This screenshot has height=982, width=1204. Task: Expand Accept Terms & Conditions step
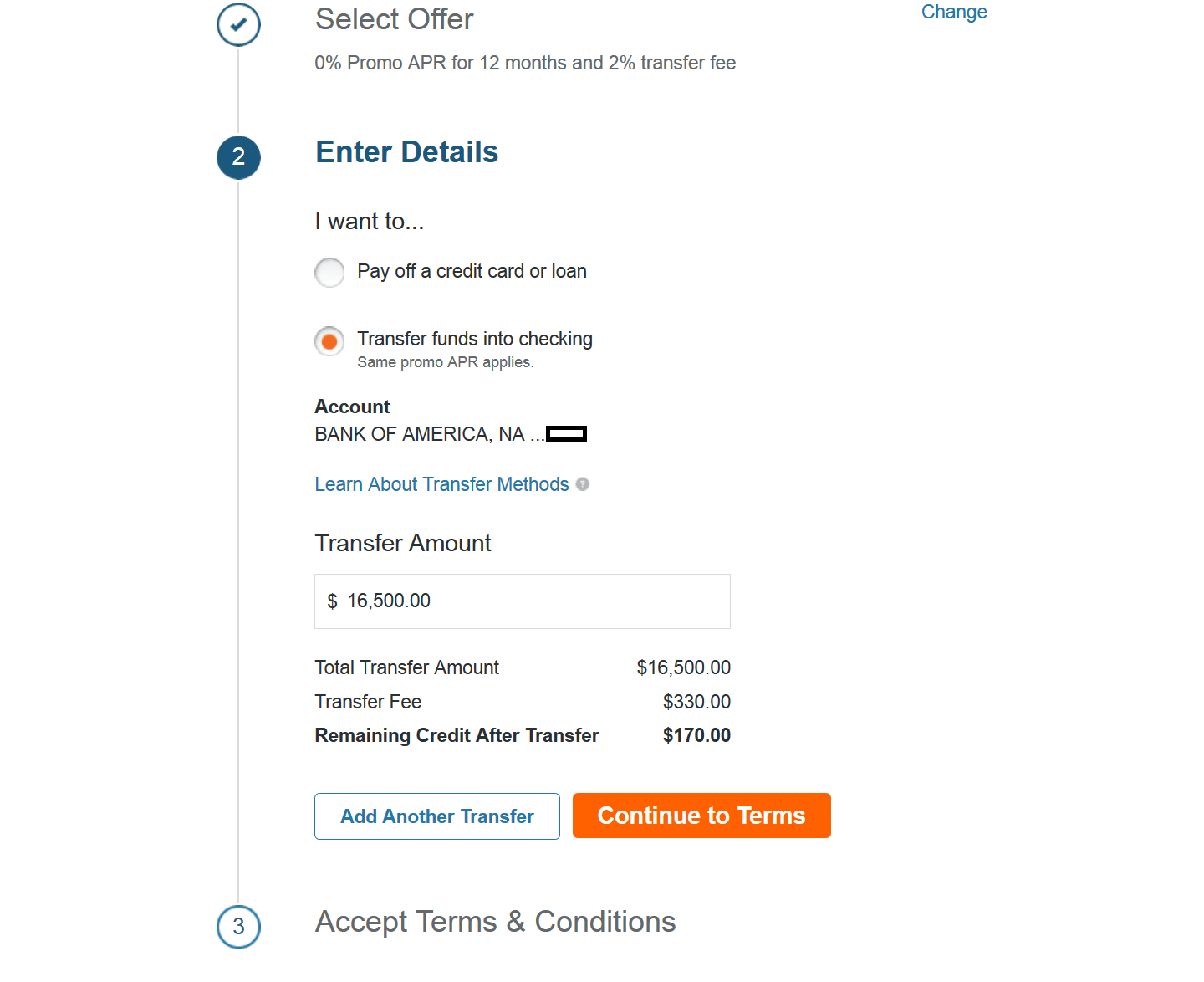click(x=496, y=922)
